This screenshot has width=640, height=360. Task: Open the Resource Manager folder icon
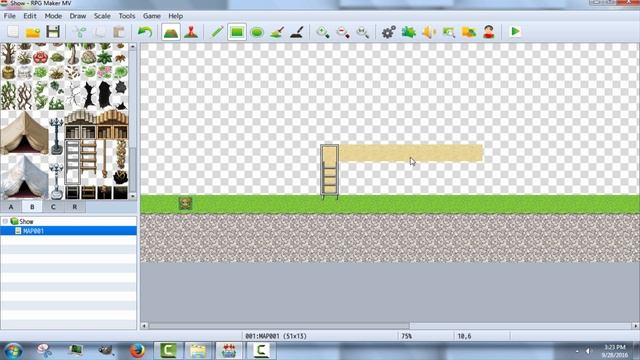point(469,32)
